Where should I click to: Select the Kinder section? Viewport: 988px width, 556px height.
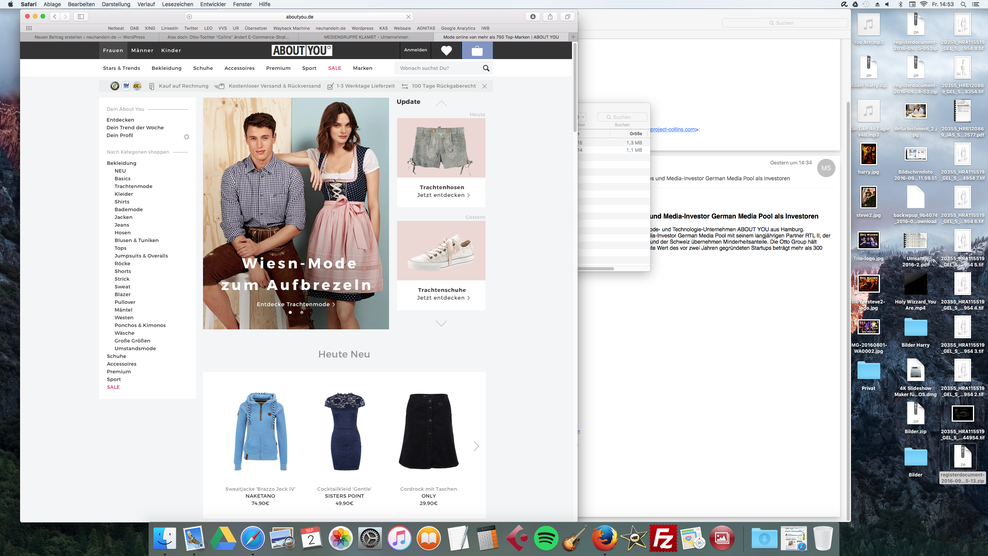click(171, 50)
